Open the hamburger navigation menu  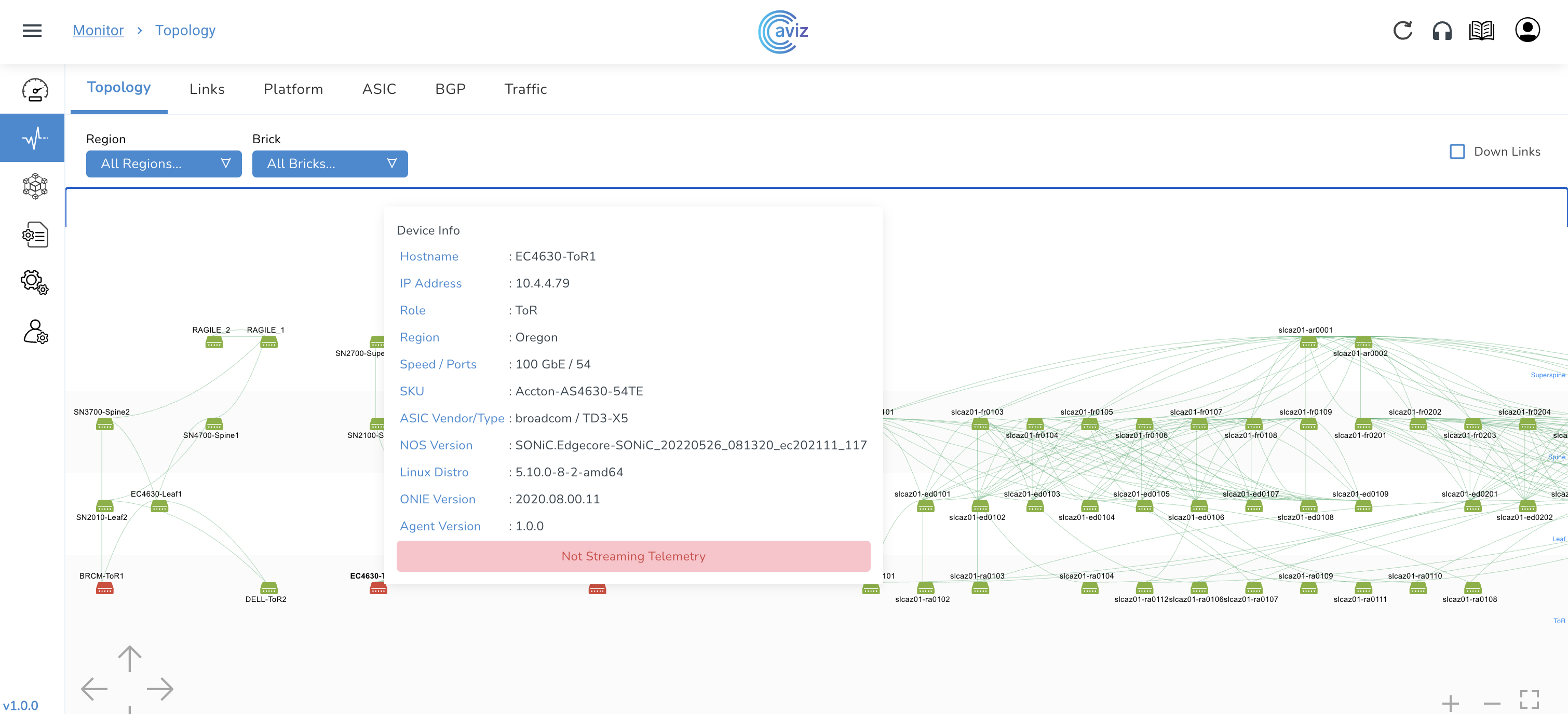(32, 31)
